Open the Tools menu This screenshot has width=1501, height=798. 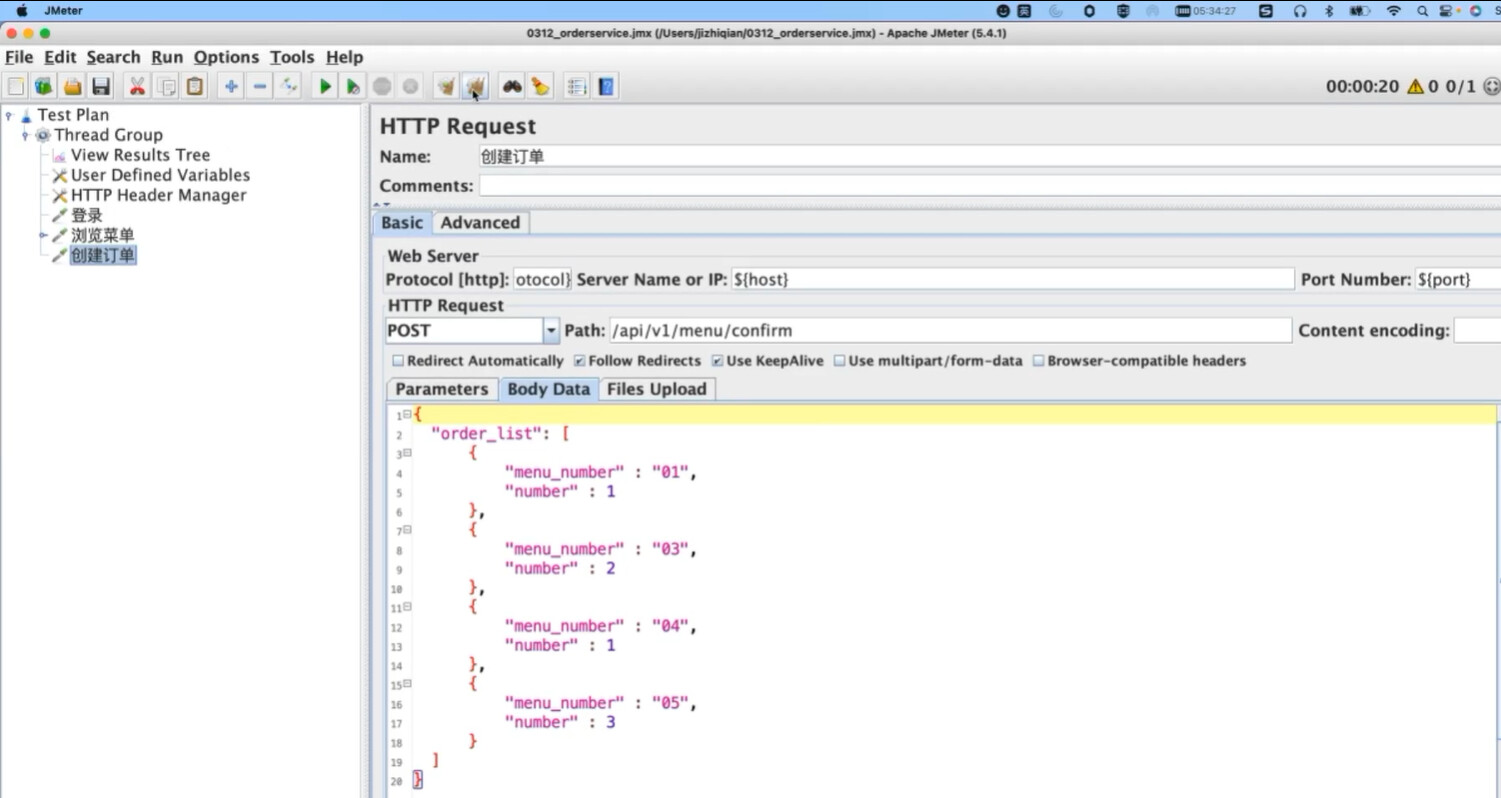pyautogui.click(x=292, y=58)
